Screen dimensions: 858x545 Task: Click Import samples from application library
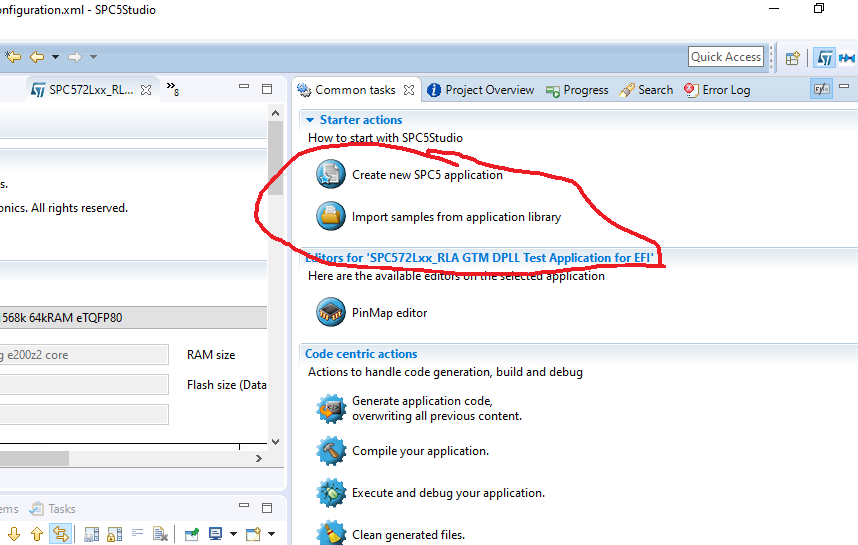456,217
